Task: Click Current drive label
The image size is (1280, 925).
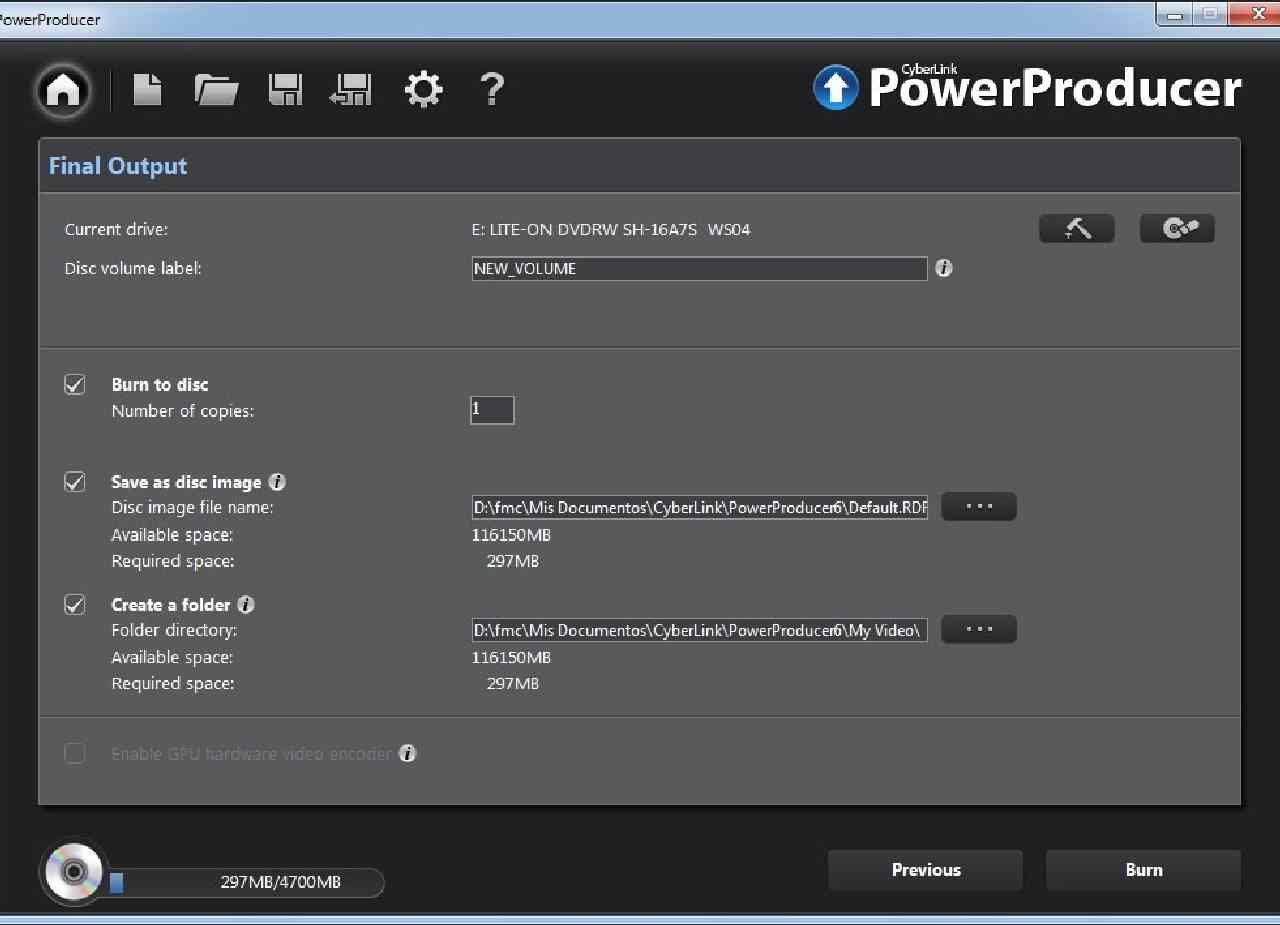Action: click(x=116, y=229)
